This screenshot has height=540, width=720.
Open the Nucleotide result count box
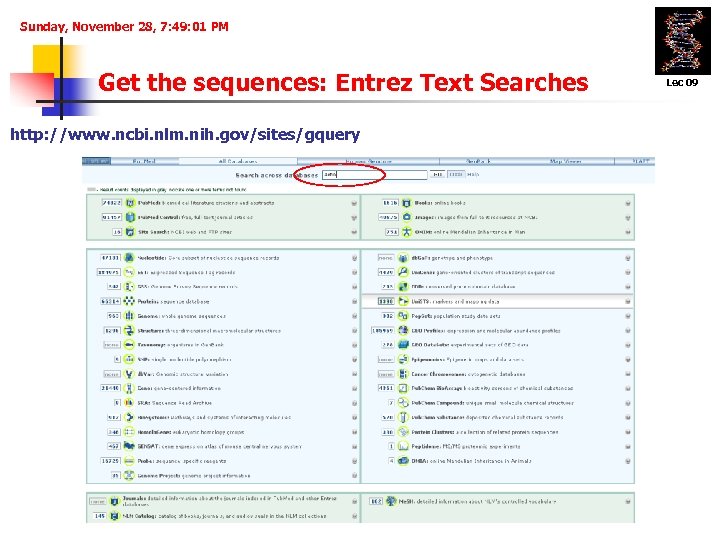[x=110, y=258]
